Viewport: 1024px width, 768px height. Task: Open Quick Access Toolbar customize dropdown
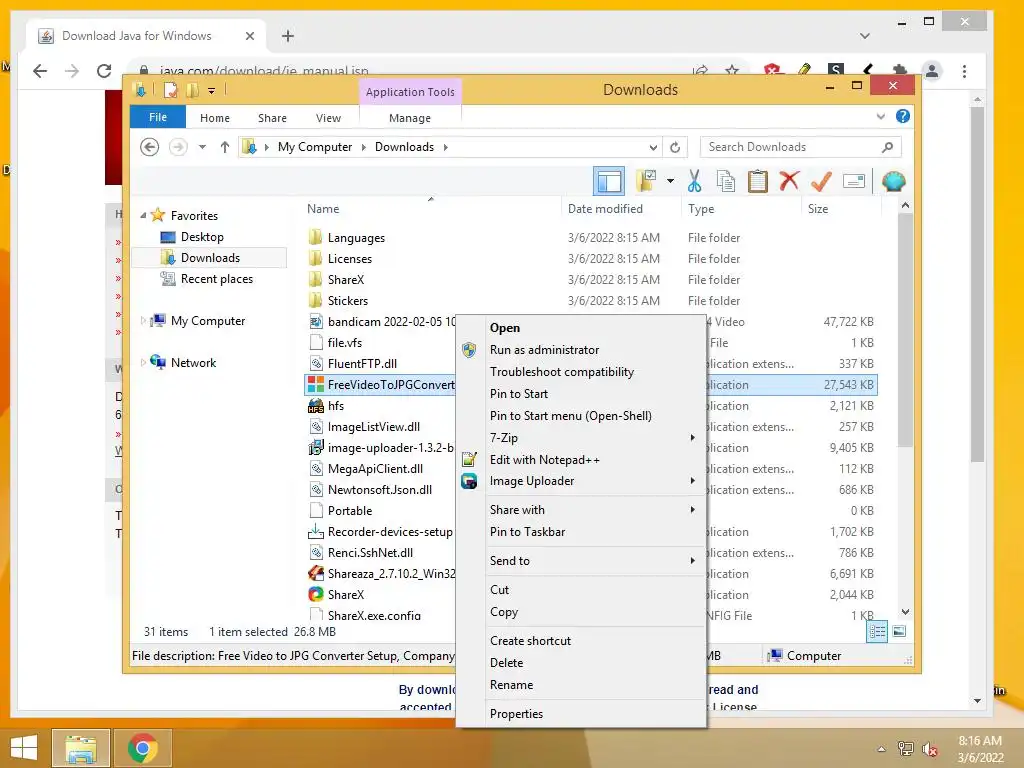click(212, 91)
